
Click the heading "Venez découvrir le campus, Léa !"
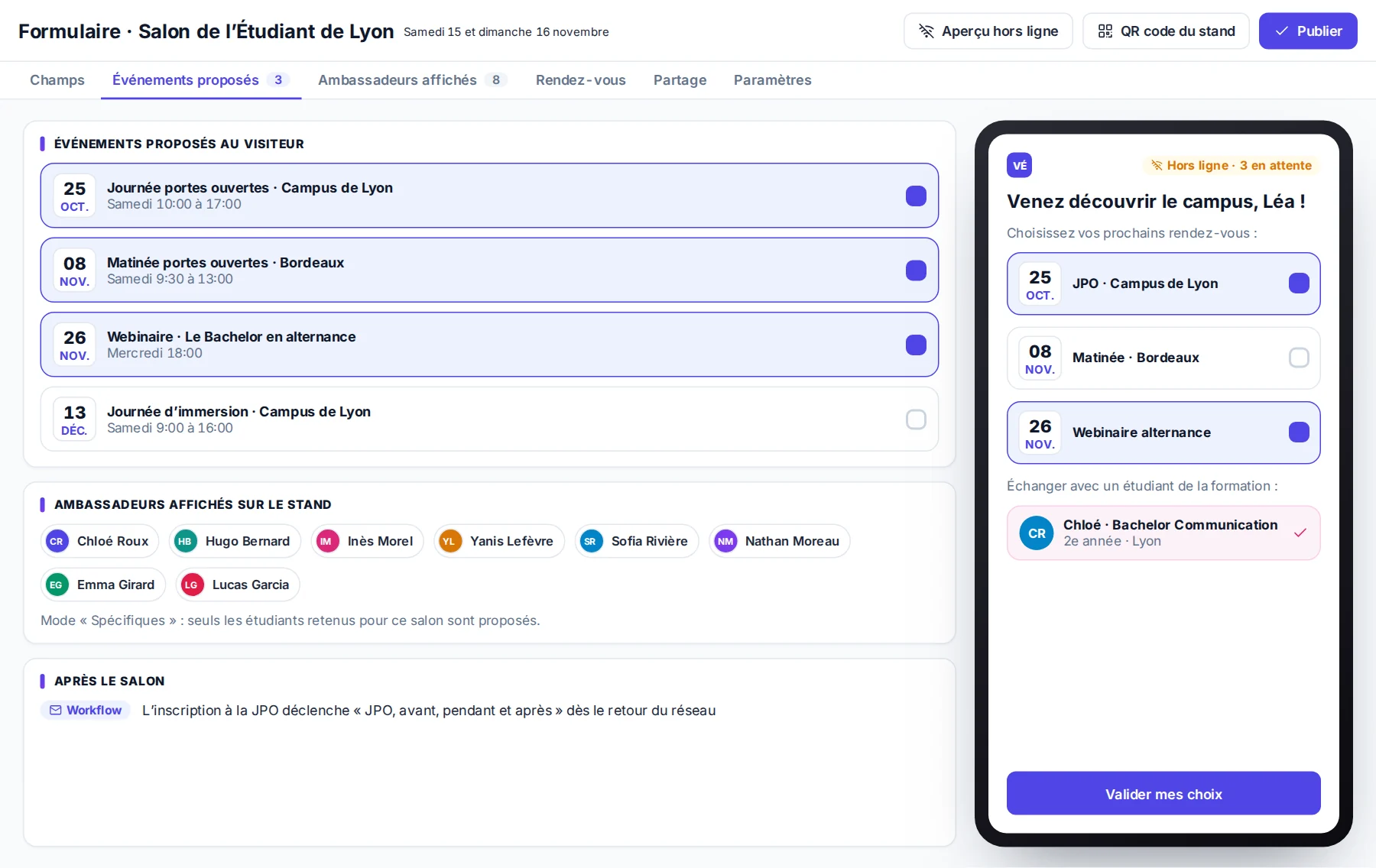coord(1156,202)
